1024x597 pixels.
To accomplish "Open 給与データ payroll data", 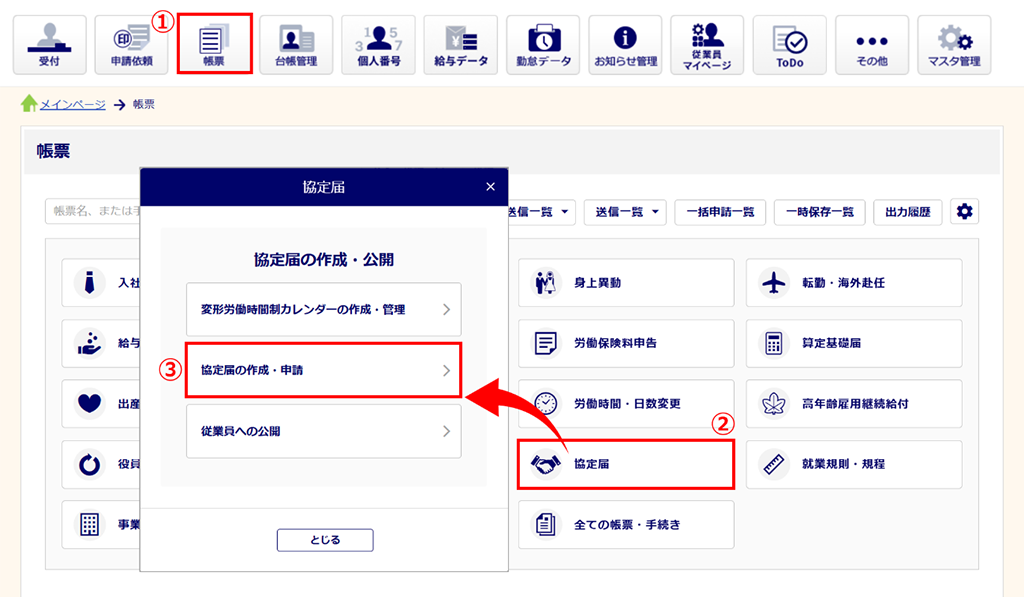I will pos(460,45).
